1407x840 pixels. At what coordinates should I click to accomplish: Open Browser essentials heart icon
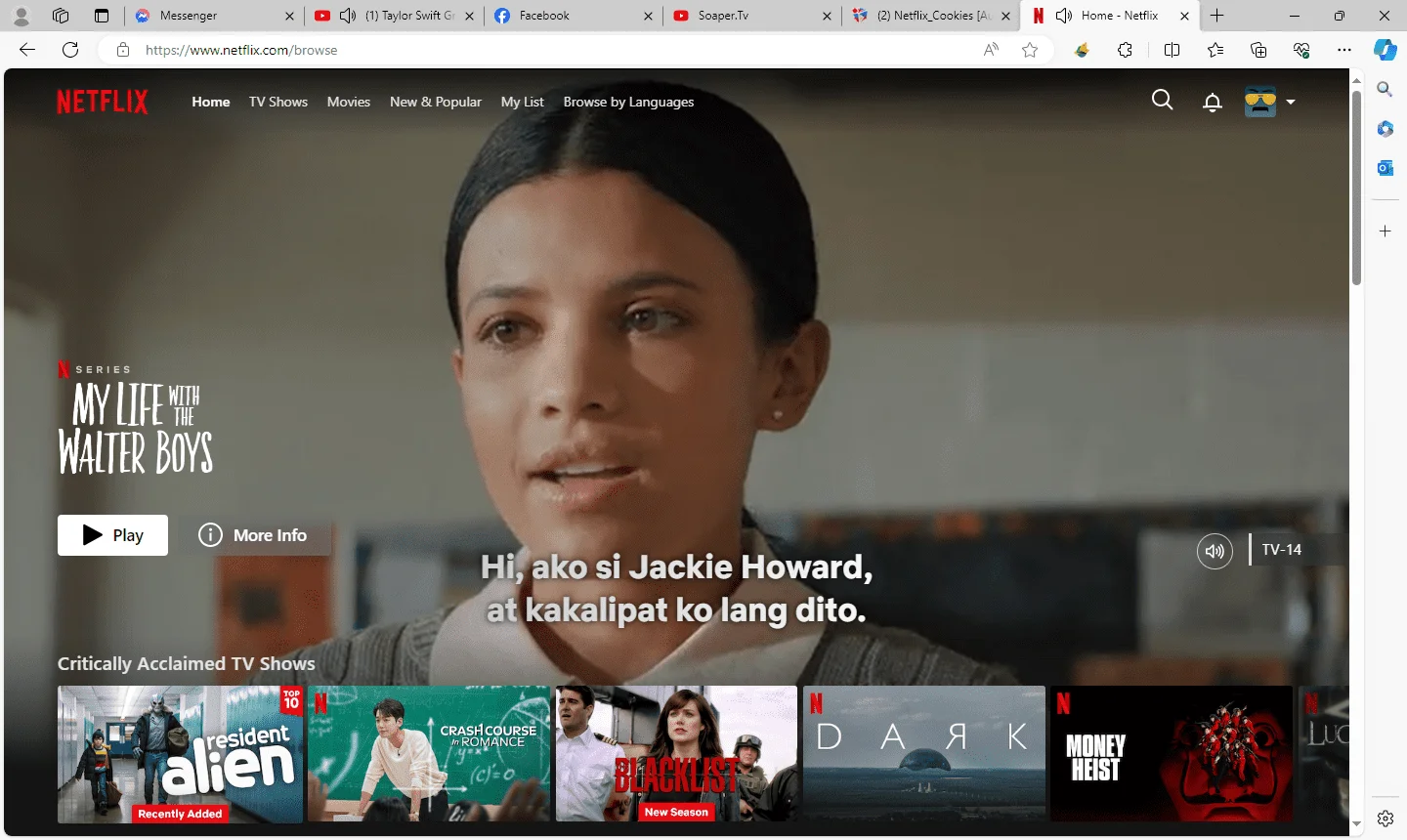pyautogui.click(x=1301, y=50)
